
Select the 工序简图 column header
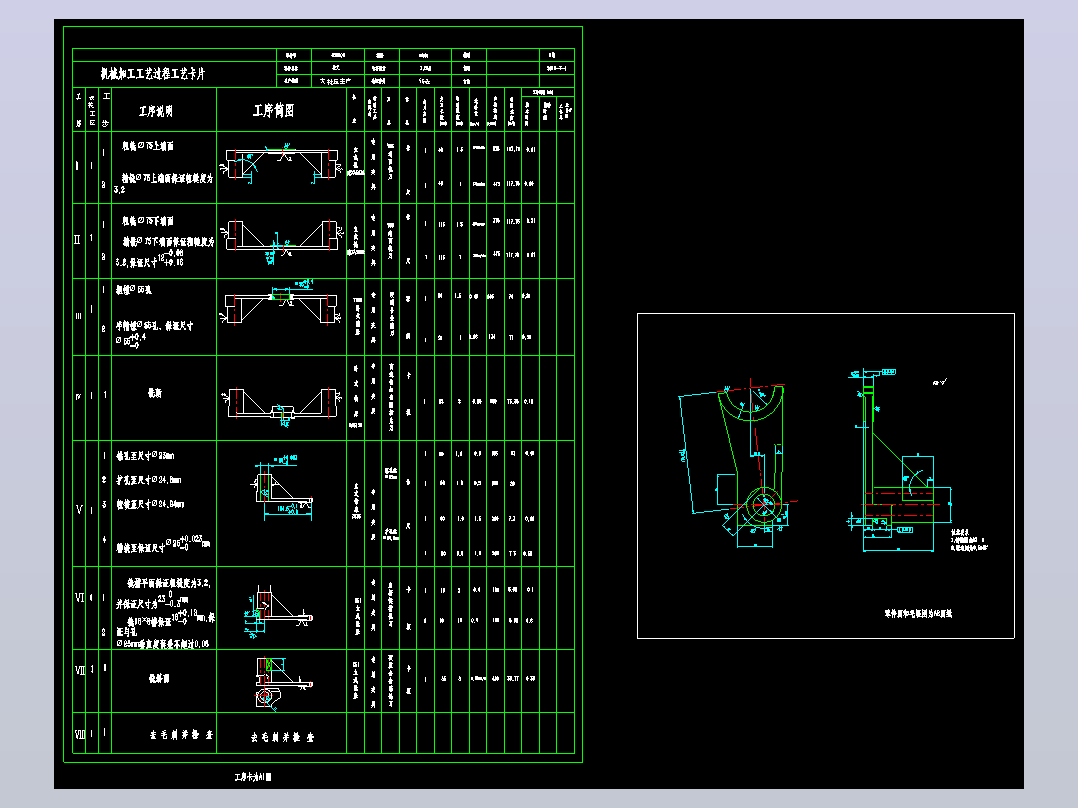[274, 111]
